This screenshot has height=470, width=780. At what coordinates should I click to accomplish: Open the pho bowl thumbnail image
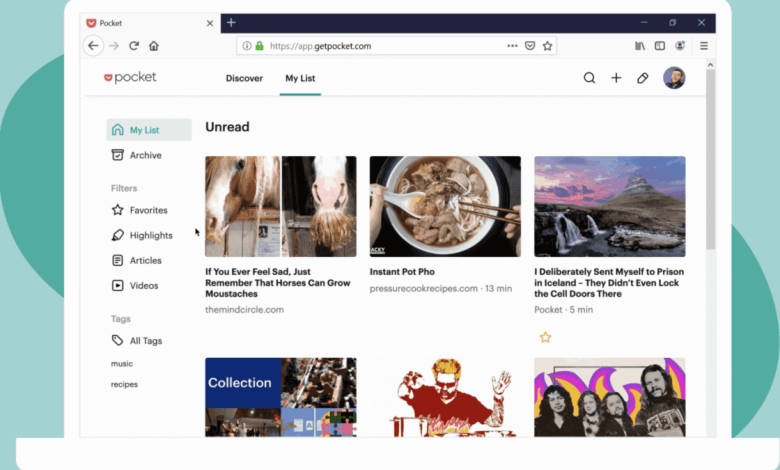click(x=445, y=206)
